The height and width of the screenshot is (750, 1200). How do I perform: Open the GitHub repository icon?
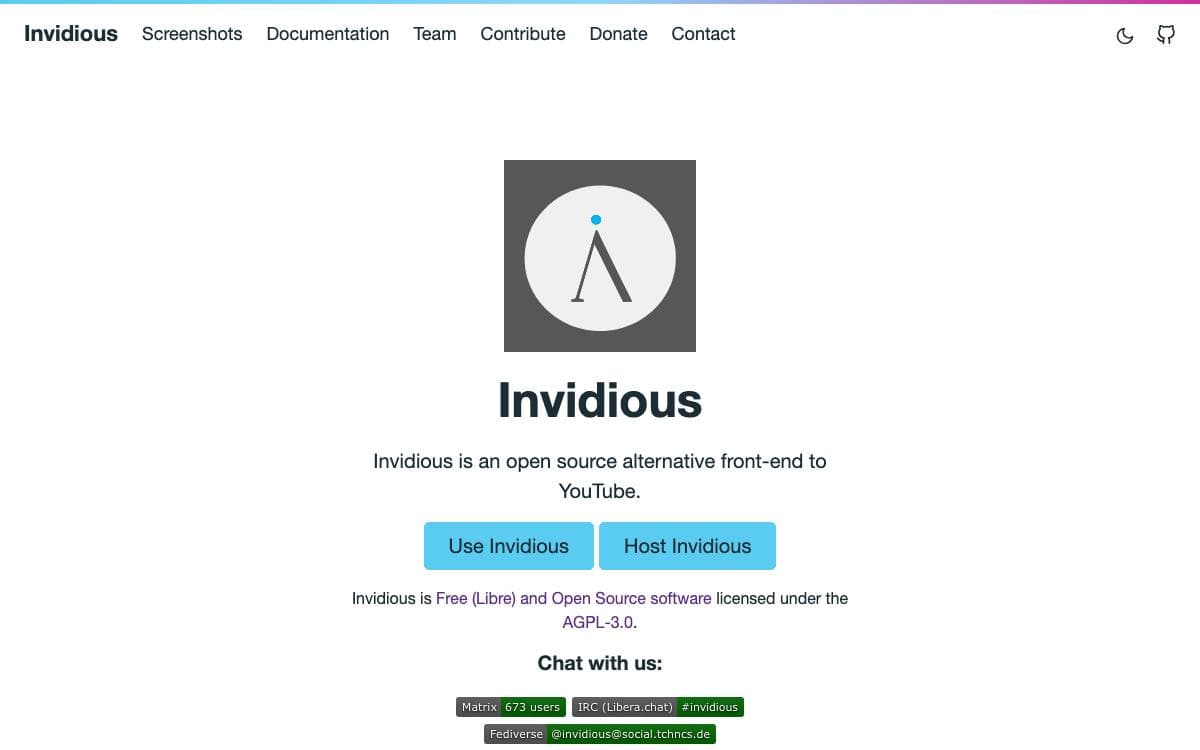tap(1166, 35)
